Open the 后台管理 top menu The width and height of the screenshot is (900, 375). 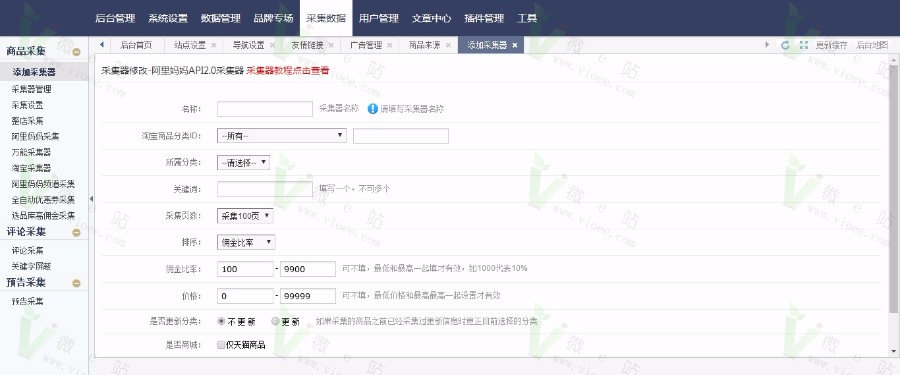[115, 18]
